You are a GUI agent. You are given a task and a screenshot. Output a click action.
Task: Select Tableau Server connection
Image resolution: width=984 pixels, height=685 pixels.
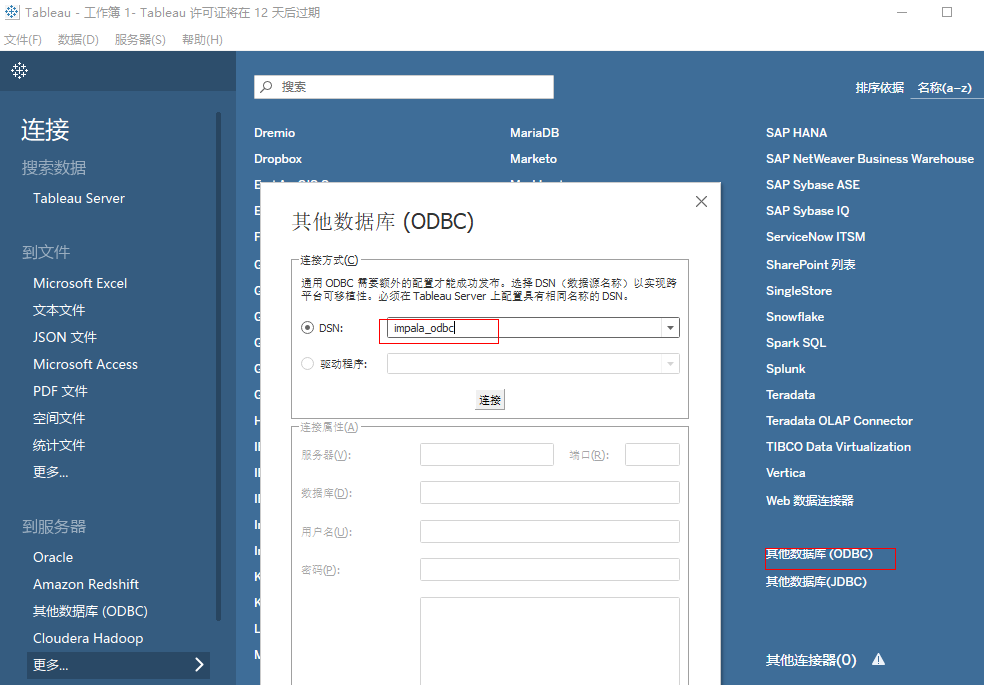(x=79, y=198)
